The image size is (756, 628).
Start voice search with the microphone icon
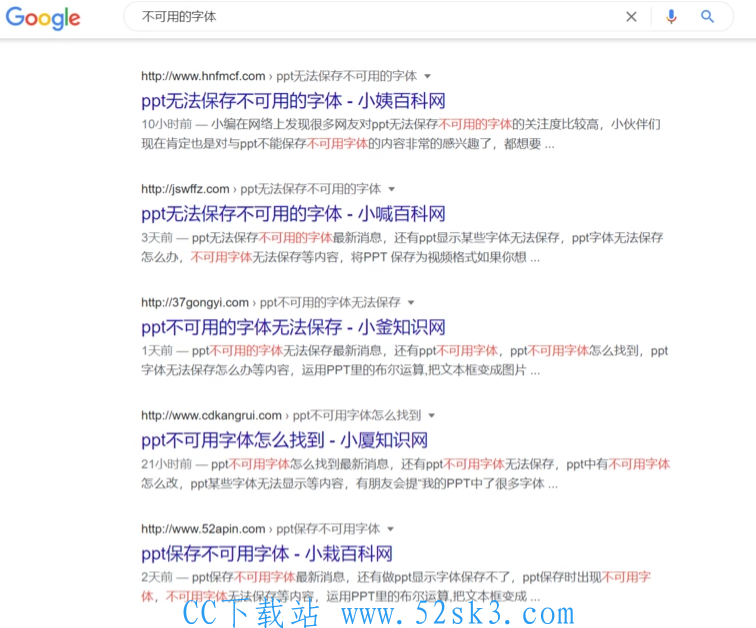click(x=671, y=17)
